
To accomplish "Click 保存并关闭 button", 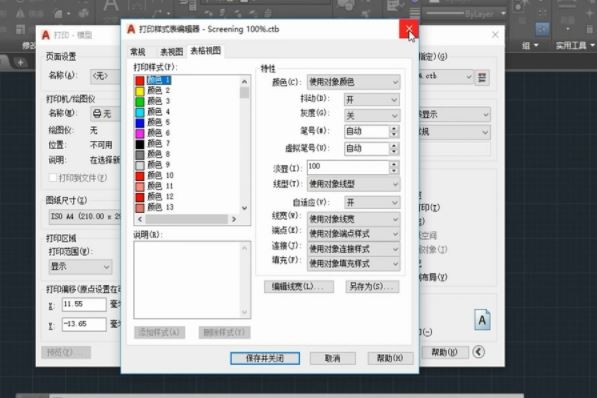I will [x=265, y=358].
